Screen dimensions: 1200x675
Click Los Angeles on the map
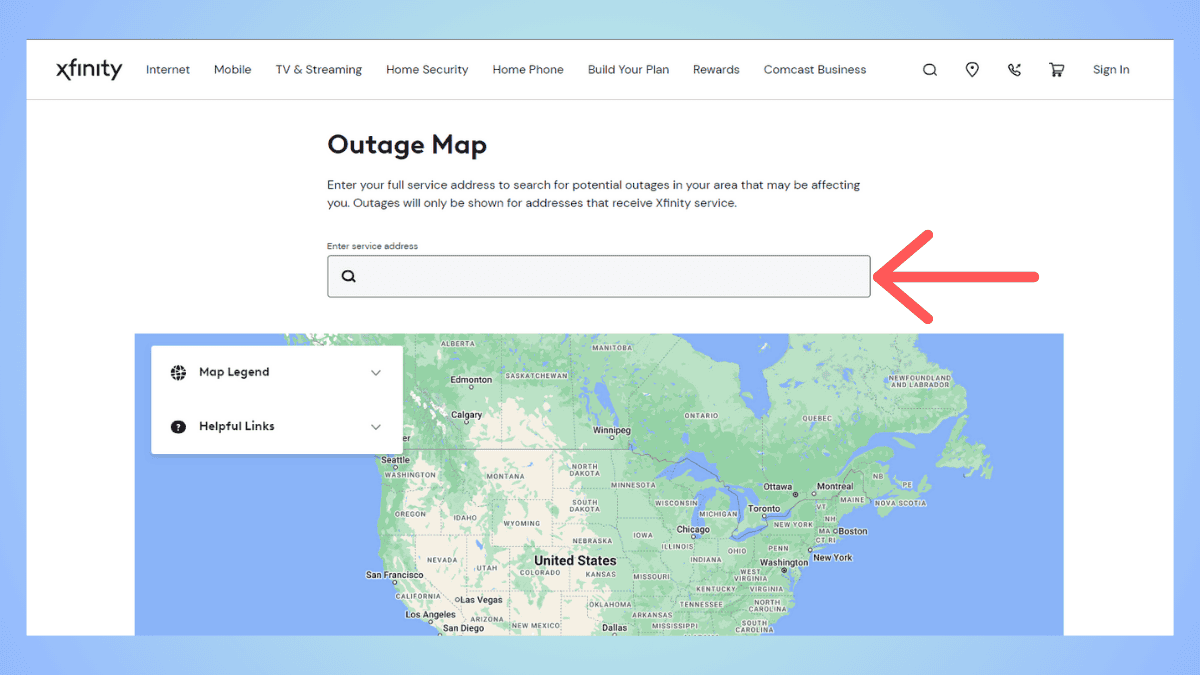(431, 615)
